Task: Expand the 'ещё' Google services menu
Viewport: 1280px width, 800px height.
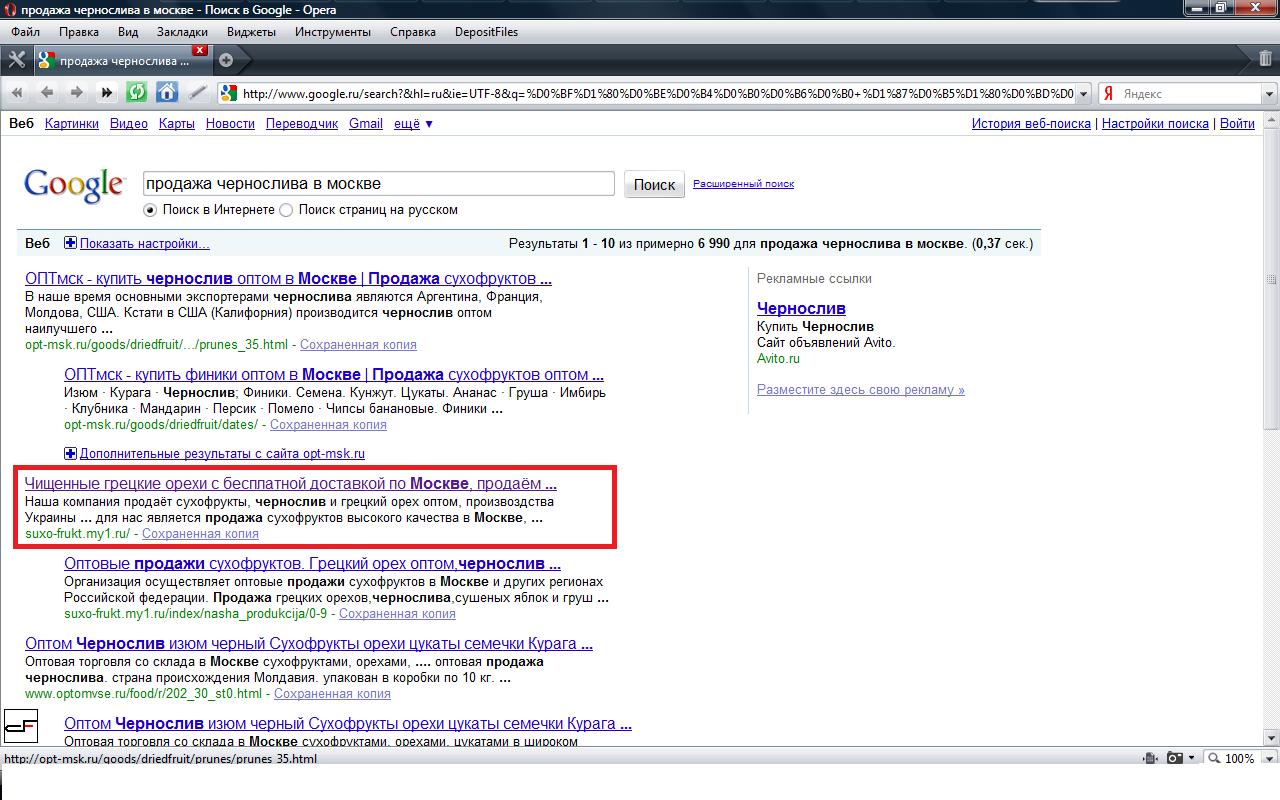Action: (x=414, y=124)
